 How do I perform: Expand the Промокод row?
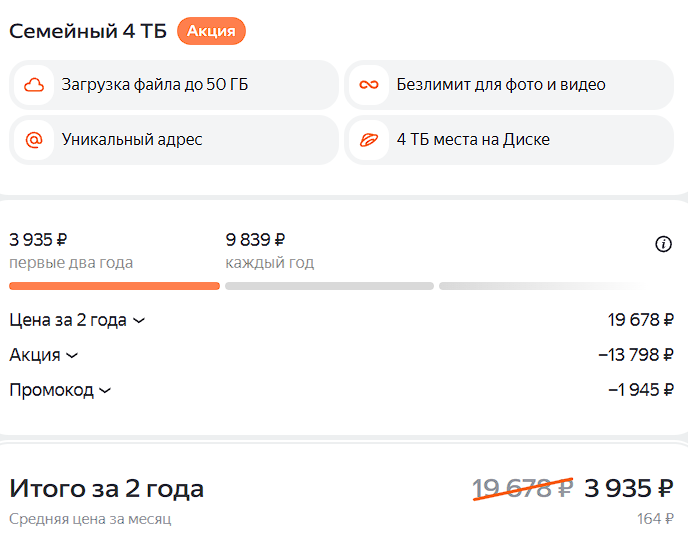point(60,390)
